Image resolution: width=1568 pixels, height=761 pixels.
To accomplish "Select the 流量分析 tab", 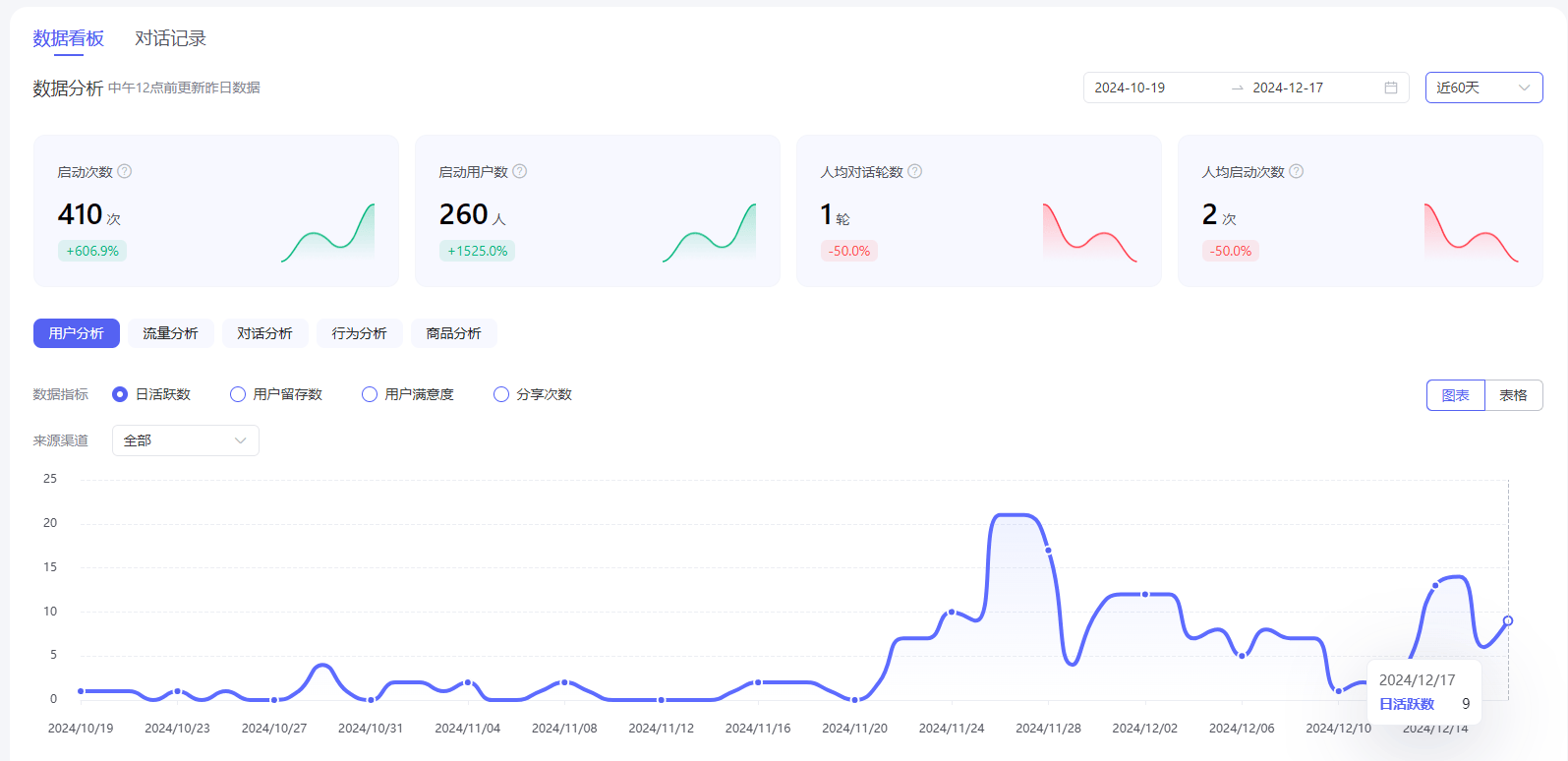I will [x=171, y=333].
